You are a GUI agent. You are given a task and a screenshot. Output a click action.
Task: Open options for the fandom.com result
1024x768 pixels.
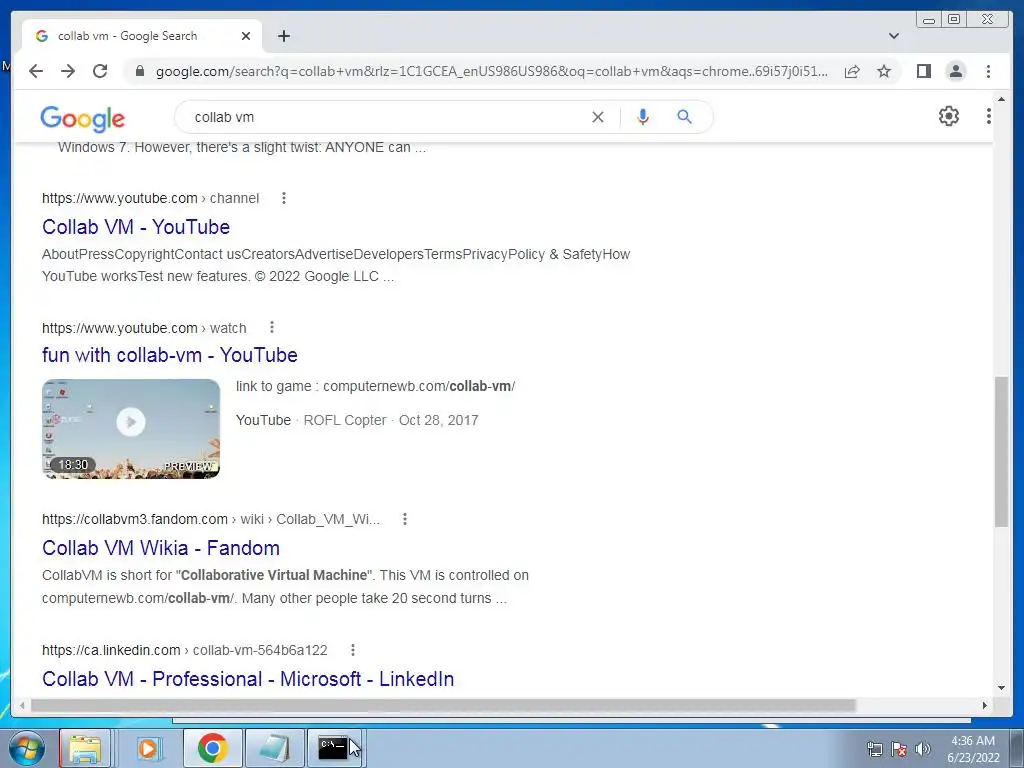pos(405,519)
